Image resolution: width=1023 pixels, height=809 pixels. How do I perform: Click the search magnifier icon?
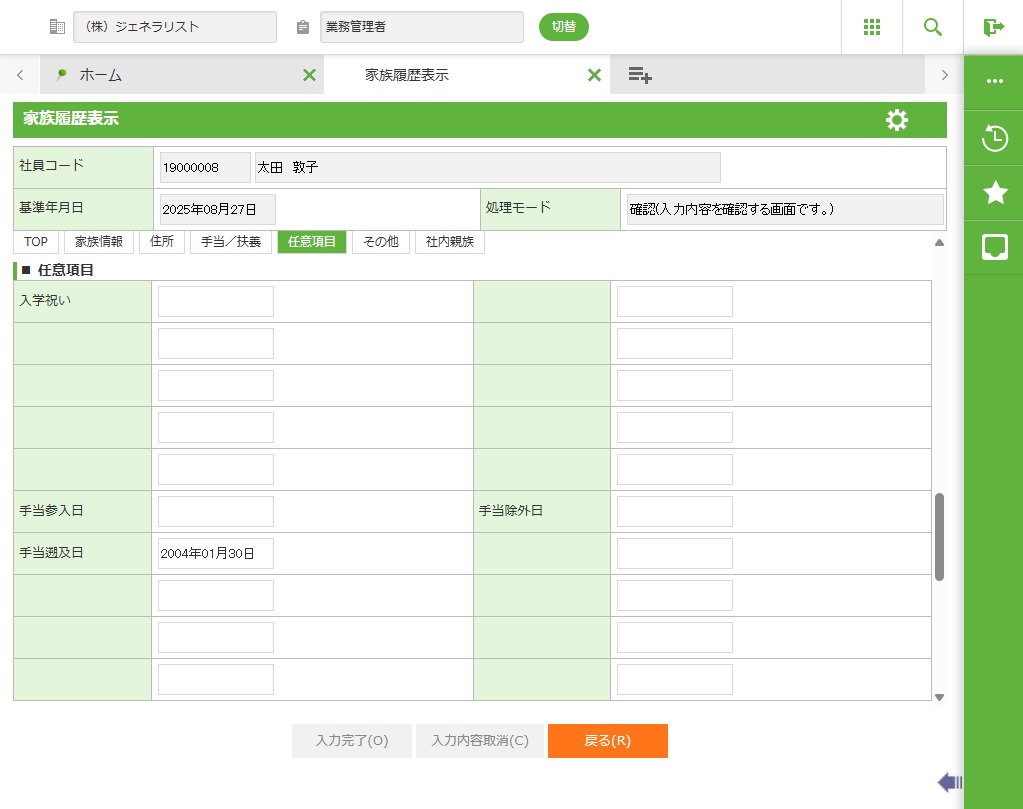[x=932, y=27]
